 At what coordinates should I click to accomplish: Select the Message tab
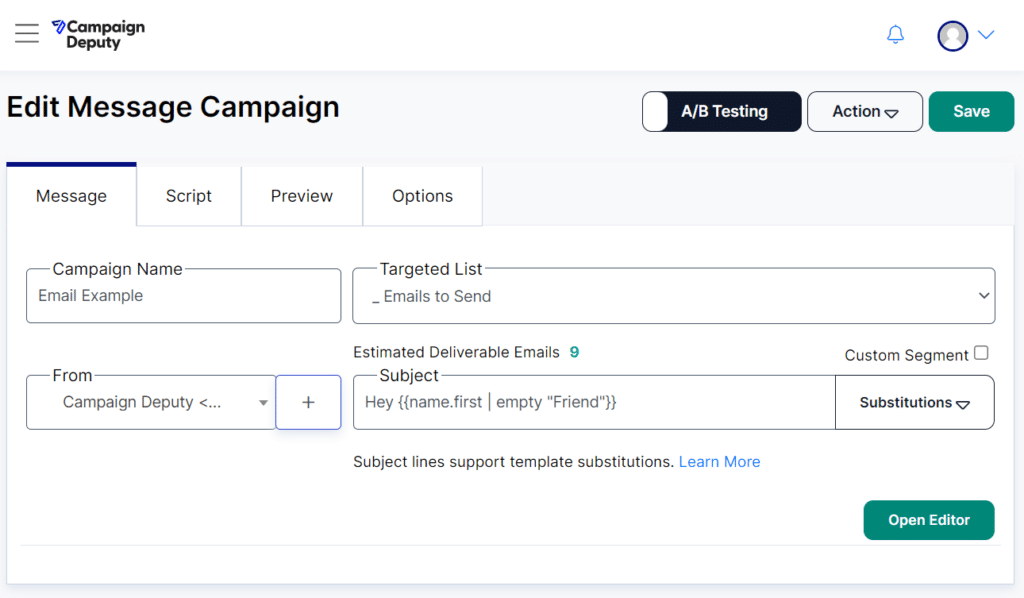coord(71,196)
